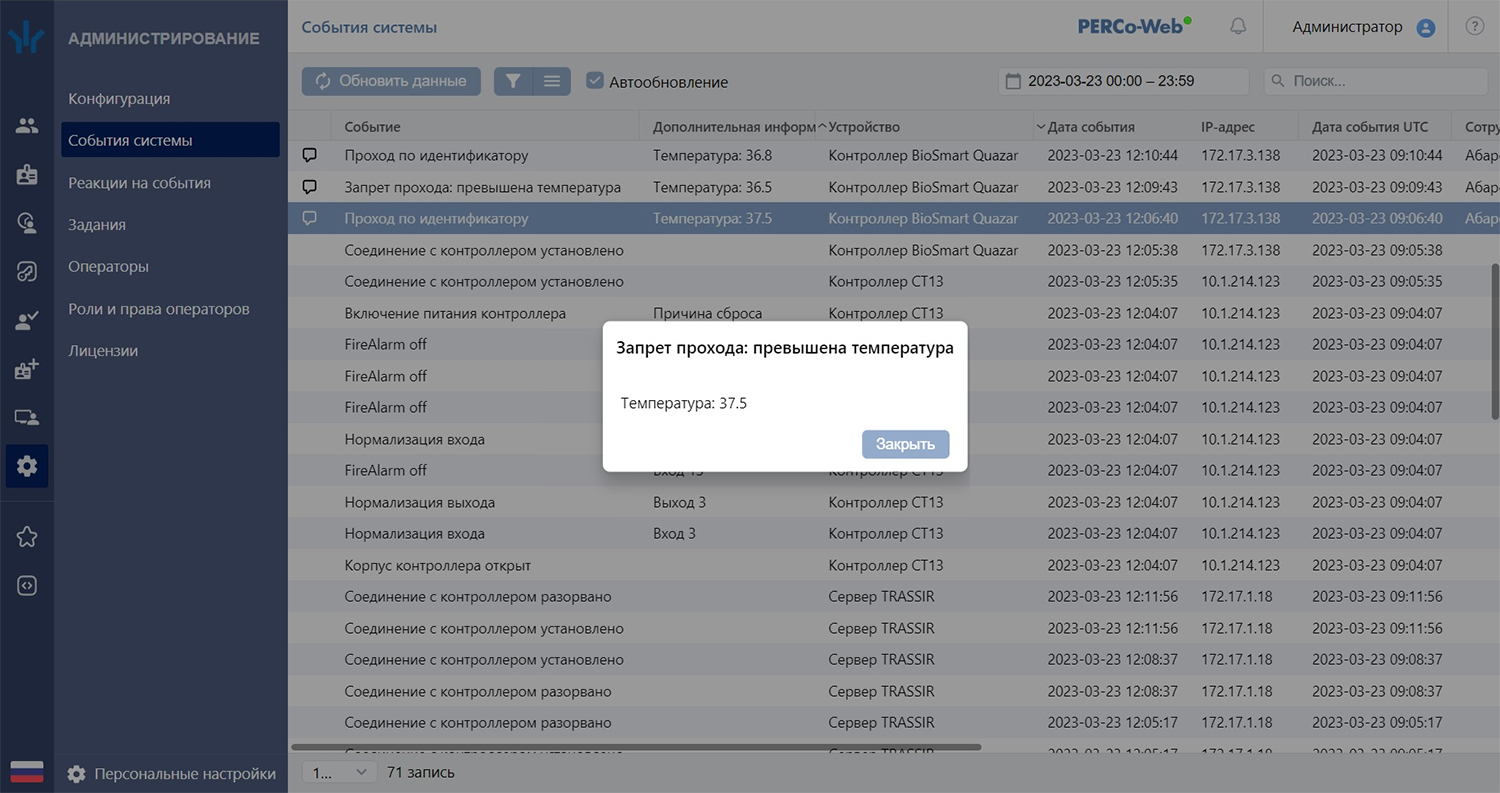Click the notification bell icon

pyautogui.click(x=1238, y=27)
